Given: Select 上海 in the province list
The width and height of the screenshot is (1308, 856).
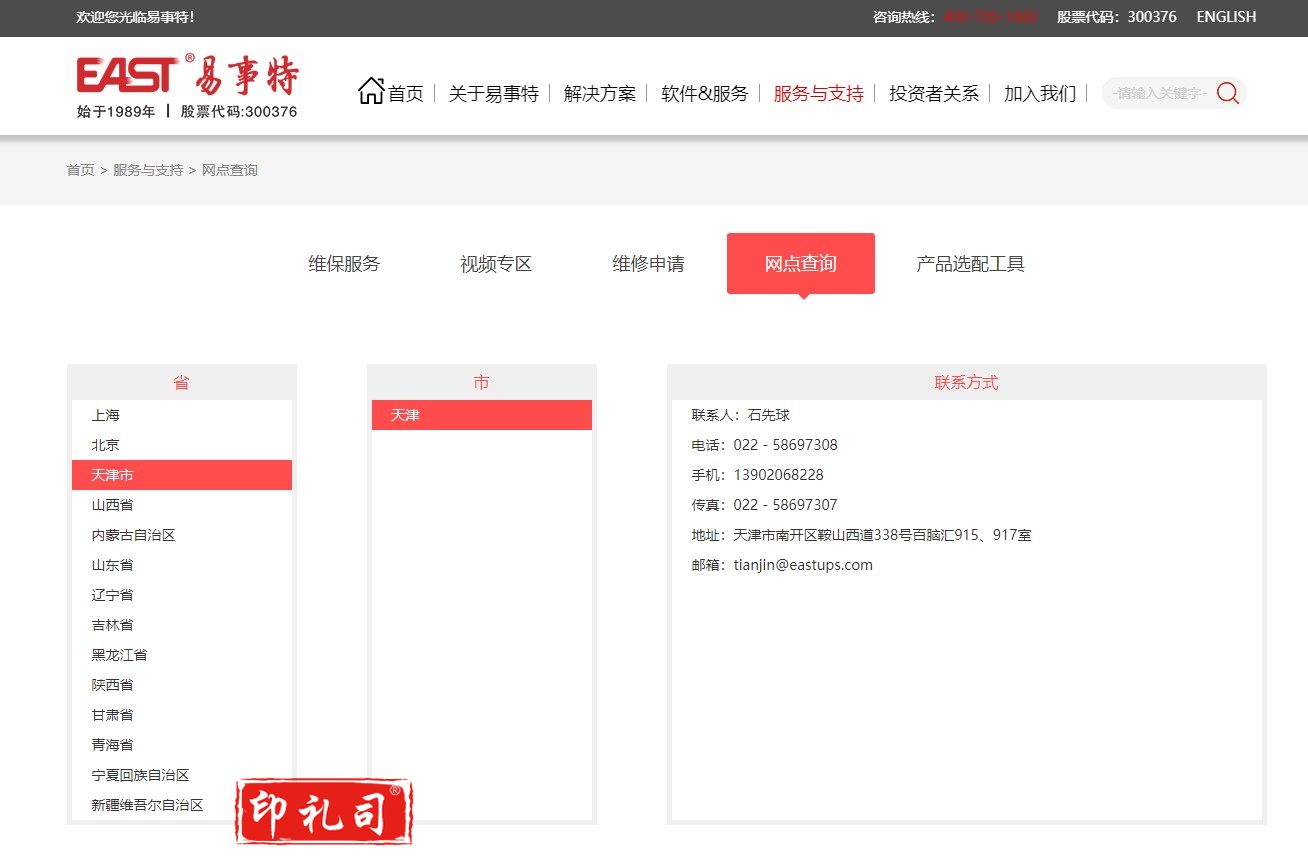Looking at the screenshot, I should pos(106,415).
